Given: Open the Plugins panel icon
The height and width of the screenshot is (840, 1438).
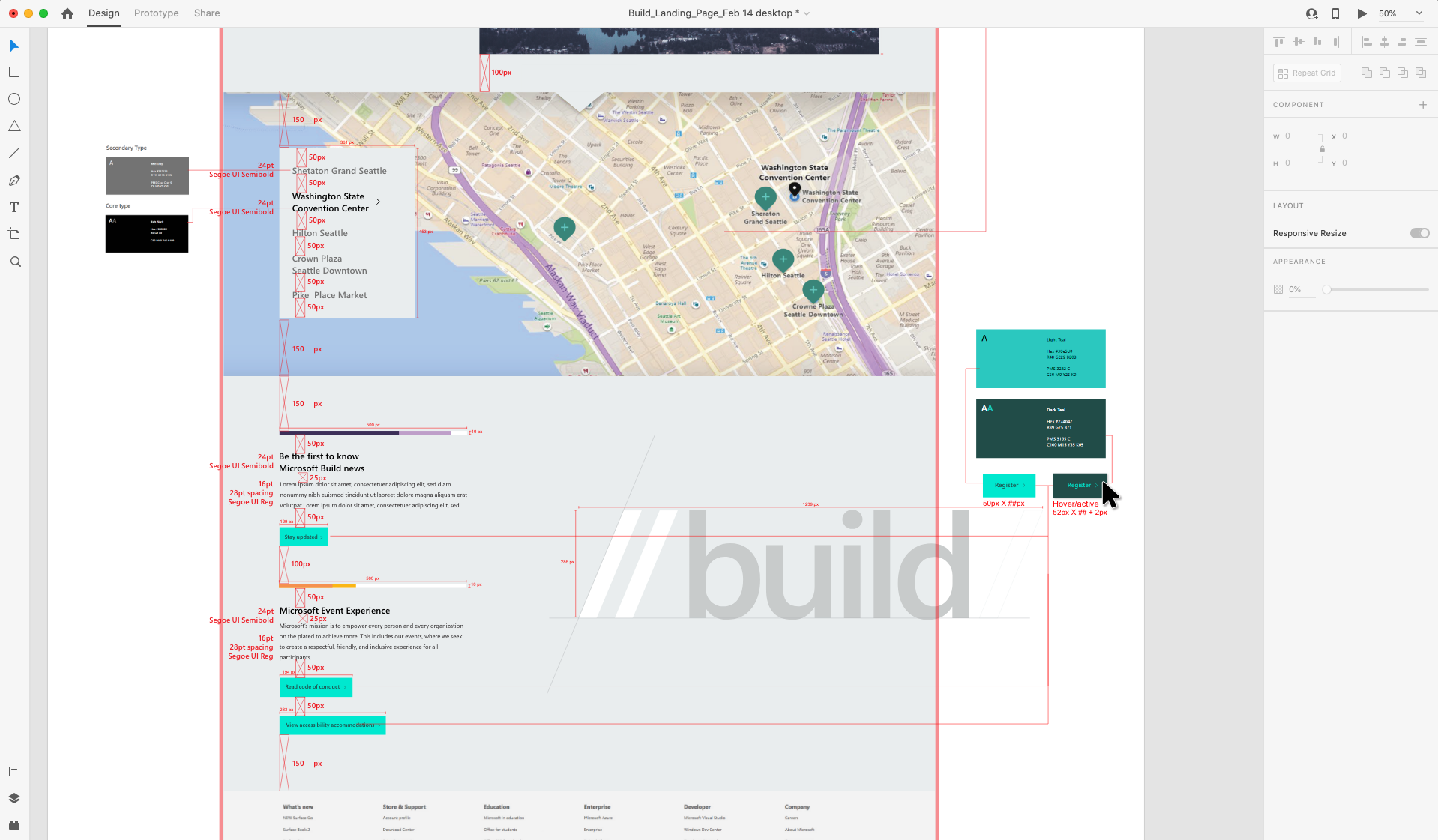Looking at the screenshot, I should point(14,825).
